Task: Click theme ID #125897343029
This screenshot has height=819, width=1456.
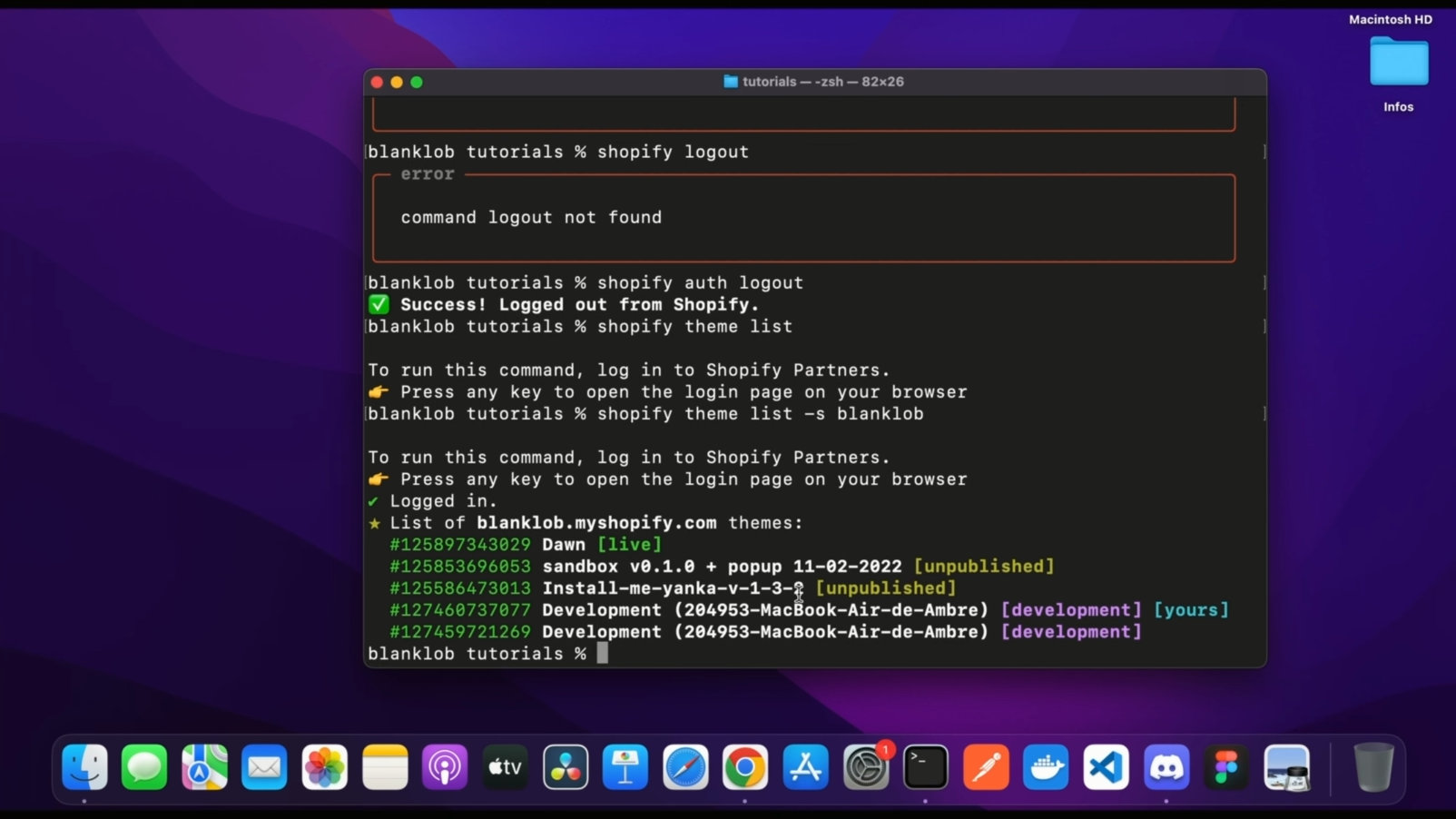Action: pos(460,545)
